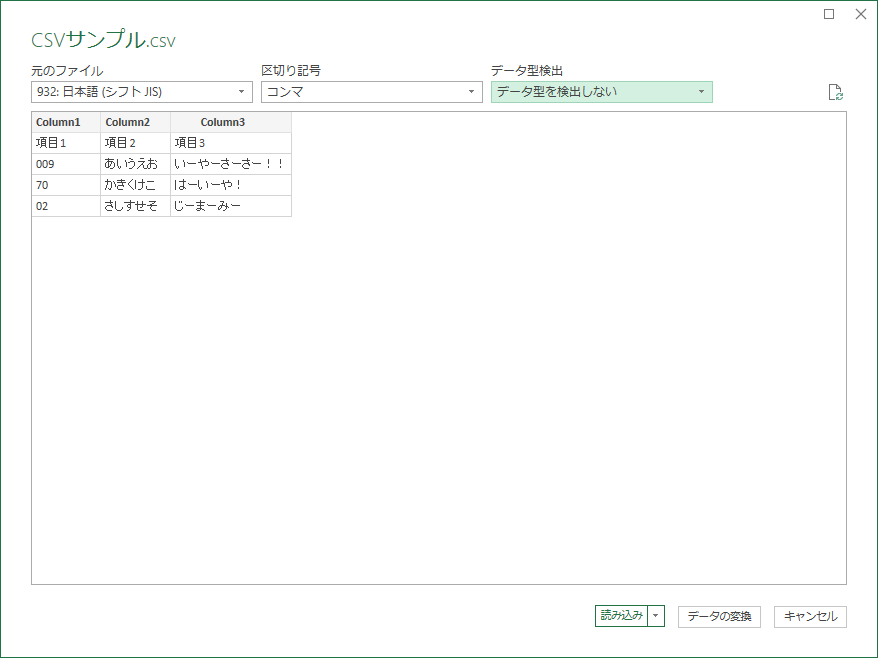Close the CSV import dialog
The width and height of the screenshot is (878, 658).
point(861,14)
